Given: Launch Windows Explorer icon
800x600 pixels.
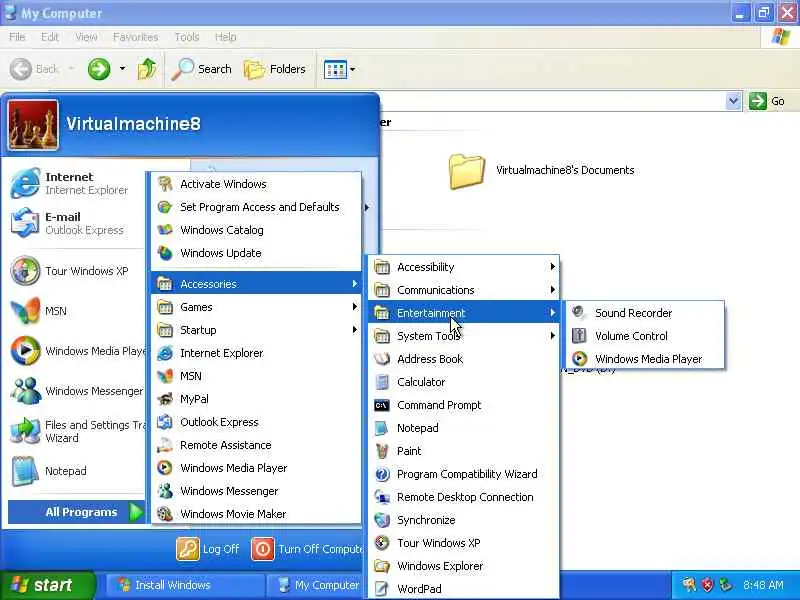Looking at the screenshot, I should [x=382, y=566].
